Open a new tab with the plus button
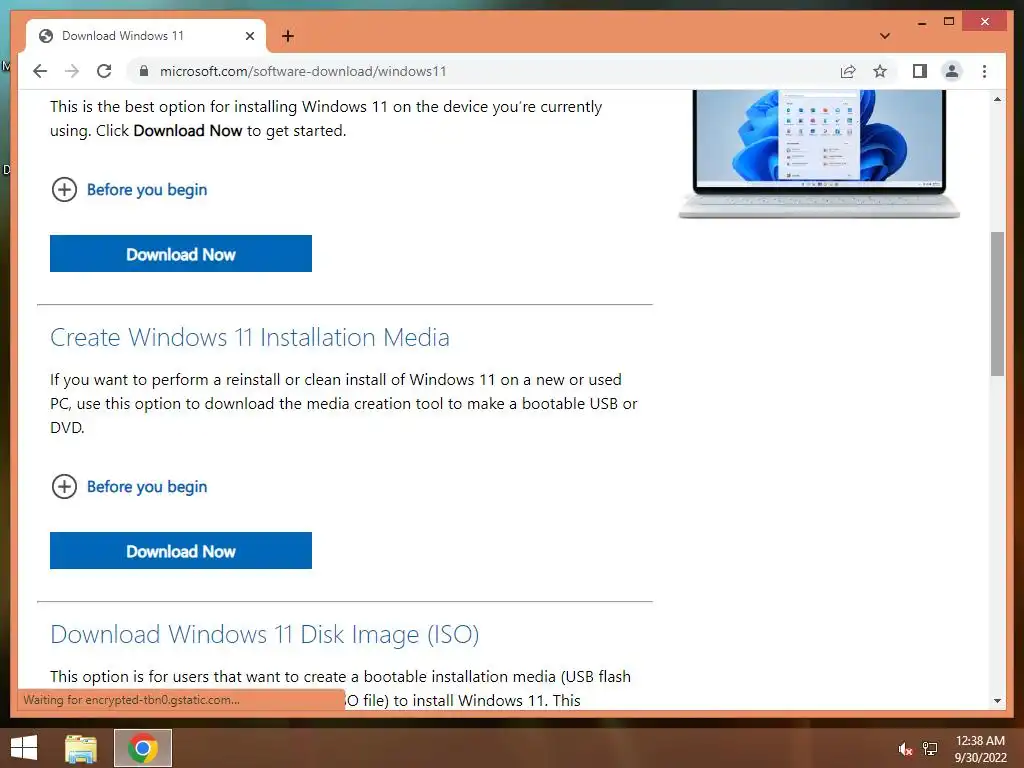 click(x=288, y=36)
